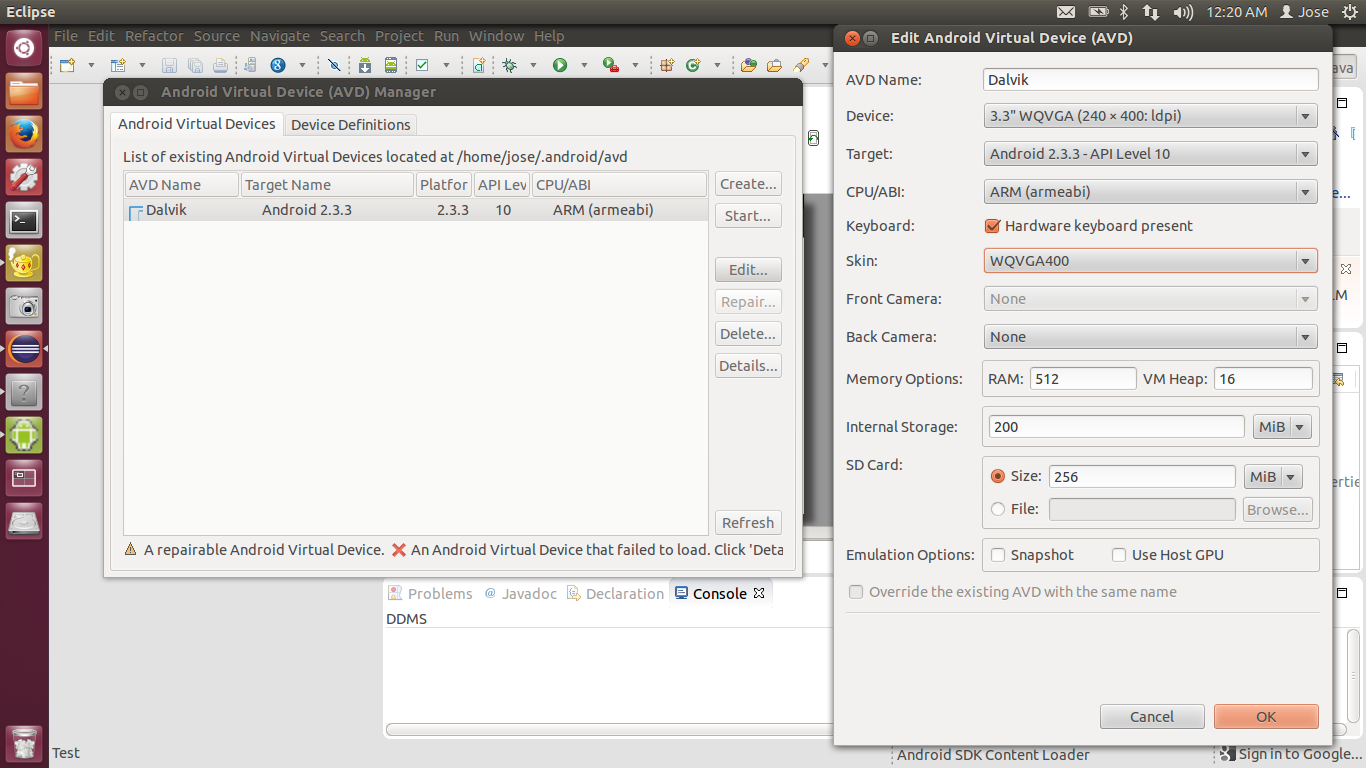The height and width of the screenshot is (768, 1366).
Task: Click the Target Name column header
Action: tap(328, 185)
